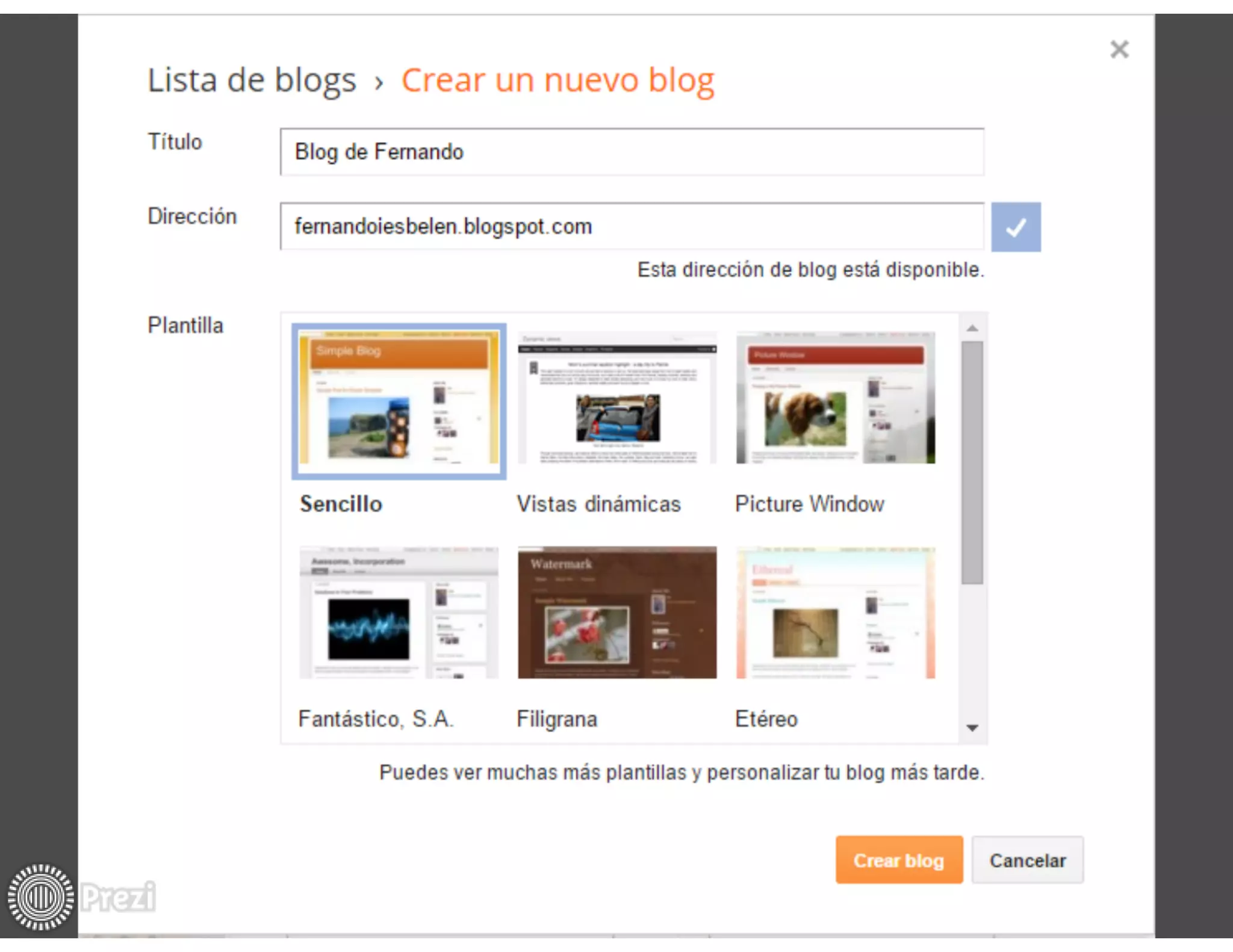Select the Filigrana template thumbnail
The image size is (1233, 952).
pyautogui.click(x=617, y=613)
